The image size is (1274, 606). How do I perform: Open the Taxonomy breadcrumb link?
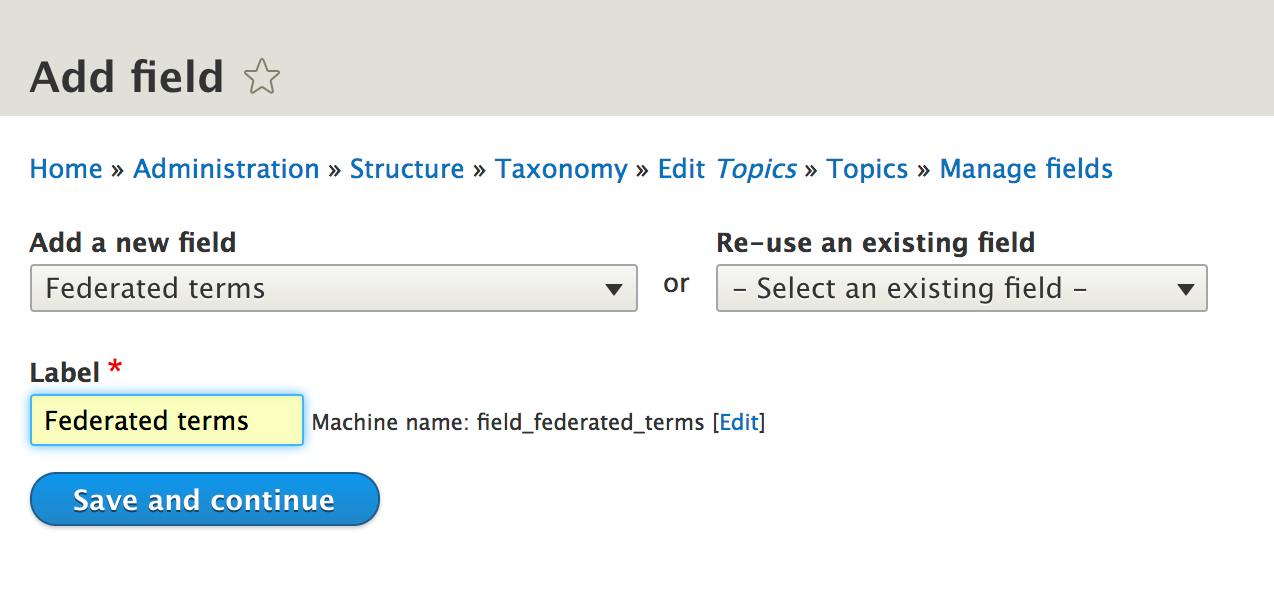point(561,169)
